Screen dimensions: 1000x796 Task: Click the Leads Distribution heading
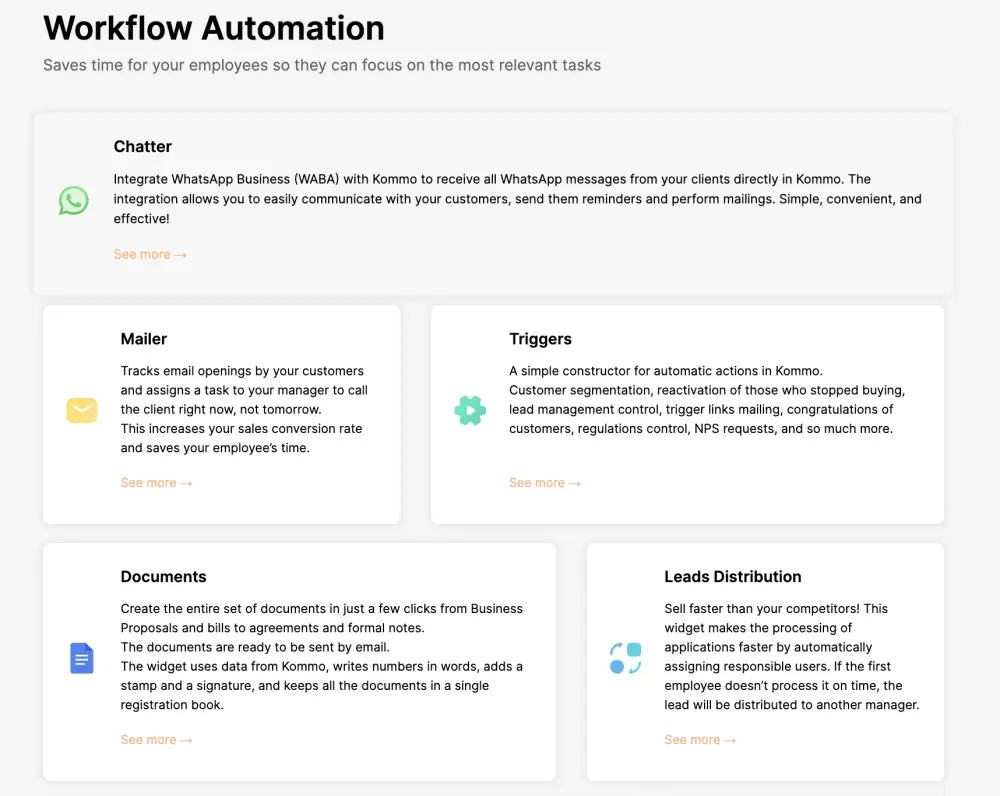(733, 577)
